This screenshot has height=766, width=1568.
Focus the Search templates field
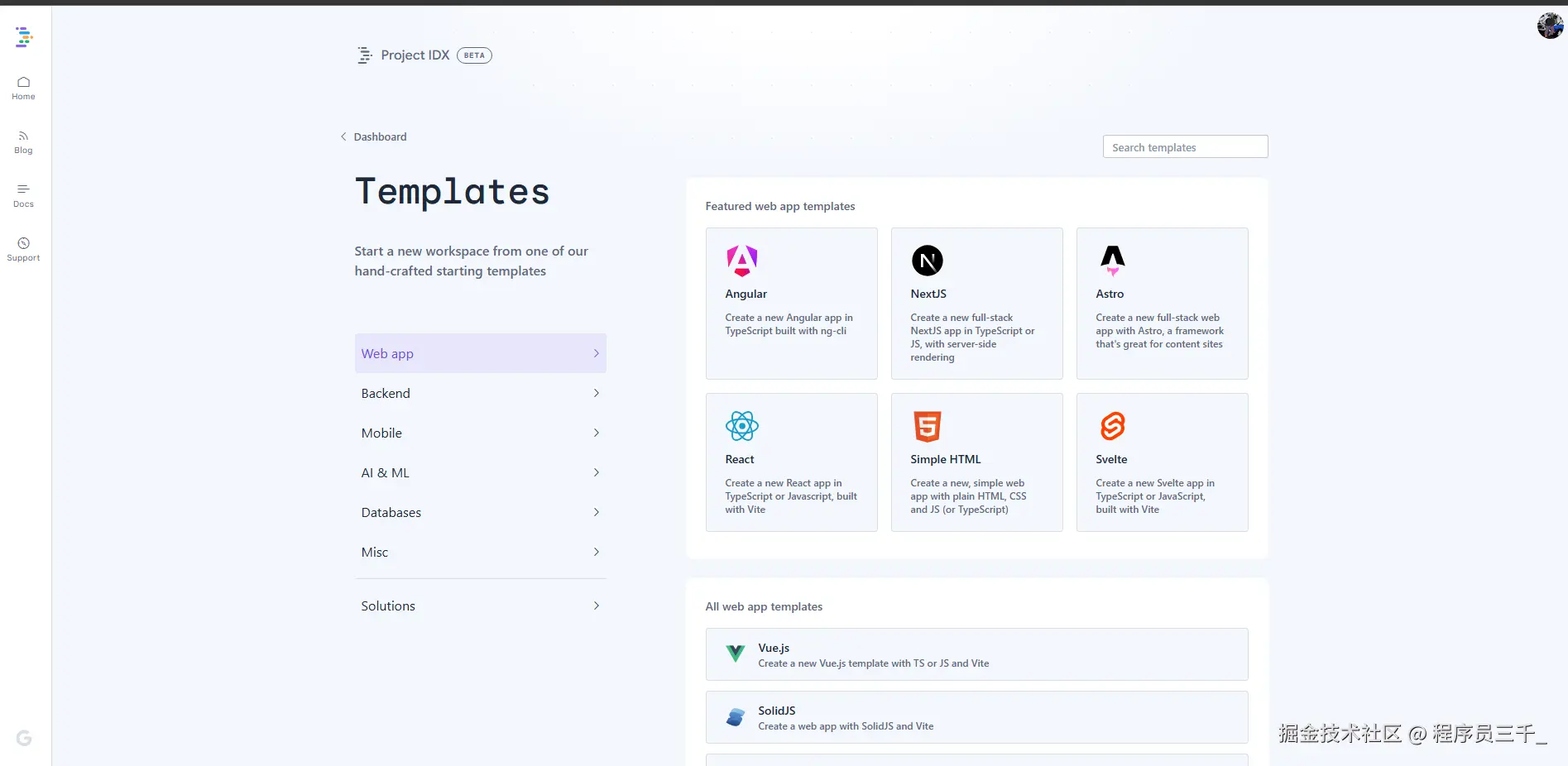click(x=1185, y=146)
